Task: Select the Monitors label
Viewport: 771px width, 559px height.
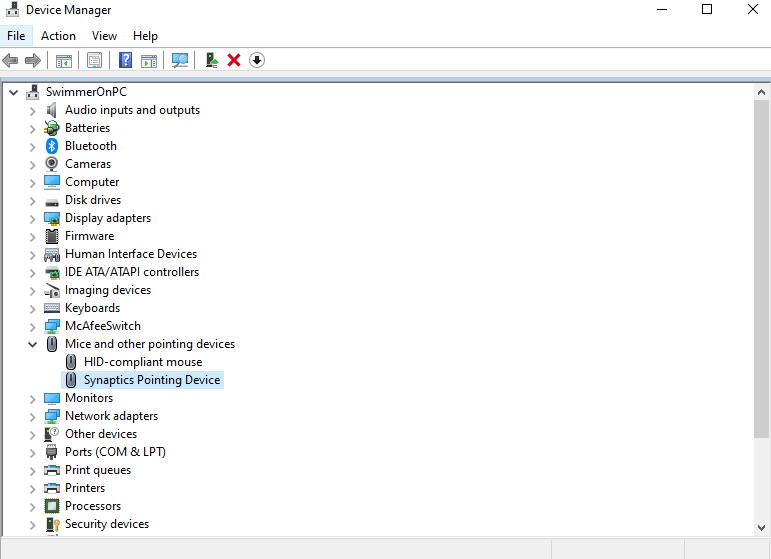Action: click(x=89, y=398)
